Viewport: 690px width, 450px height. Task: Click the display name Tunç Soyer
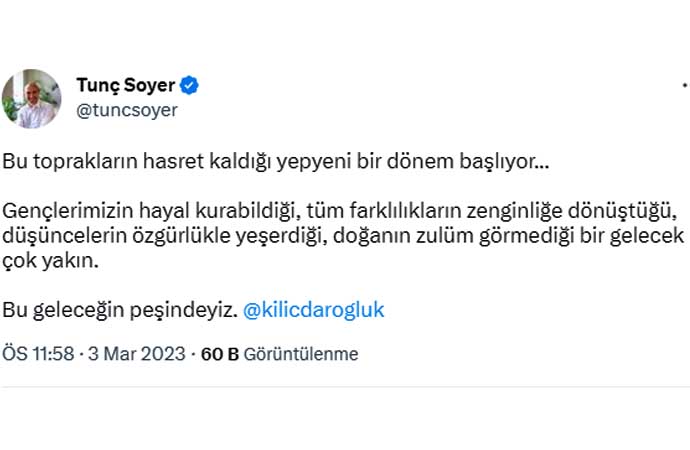(x=126, y=86)
